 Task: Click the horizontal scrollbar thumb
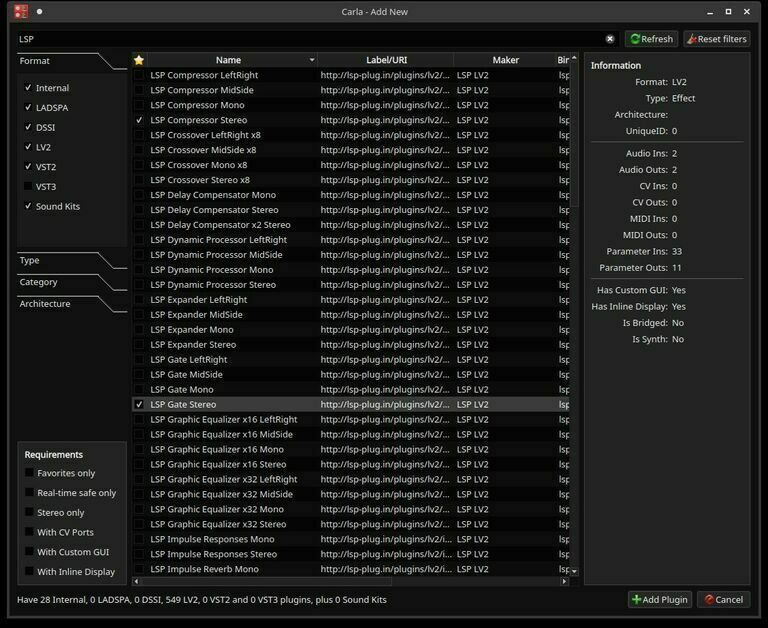266,581
